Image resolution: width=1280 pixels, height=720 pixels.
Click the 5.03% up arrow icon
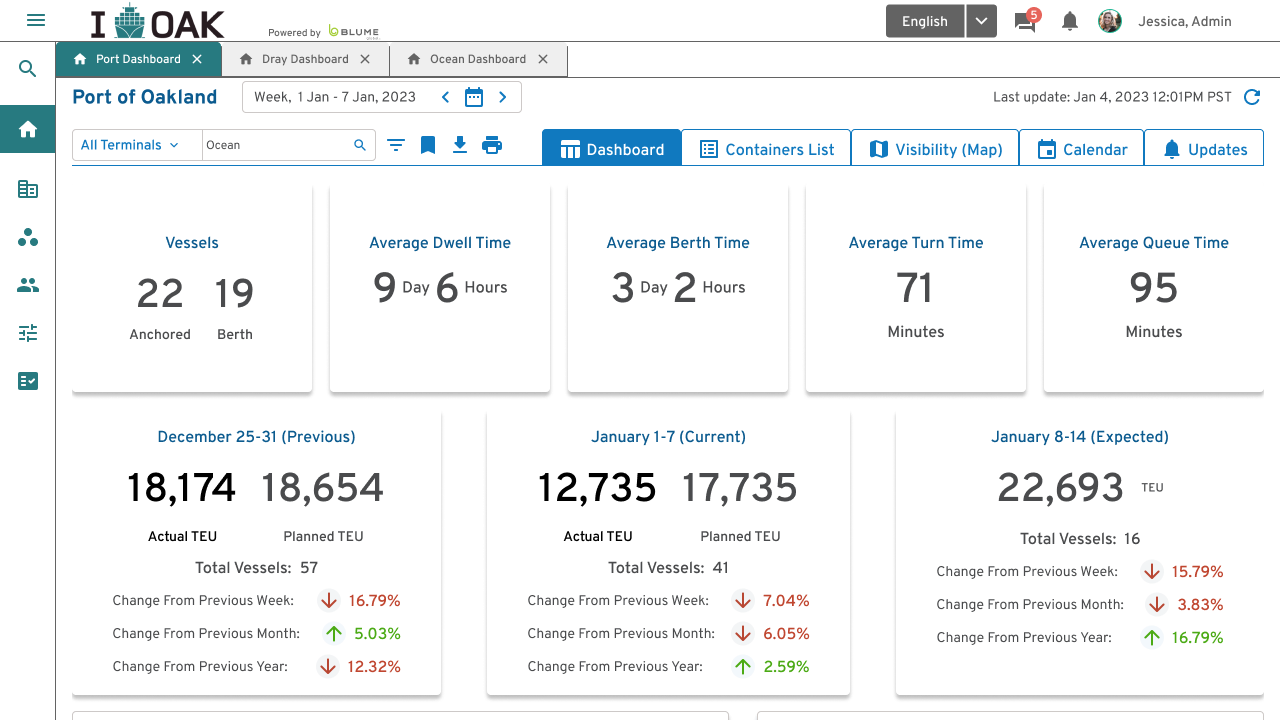point(333,633)
